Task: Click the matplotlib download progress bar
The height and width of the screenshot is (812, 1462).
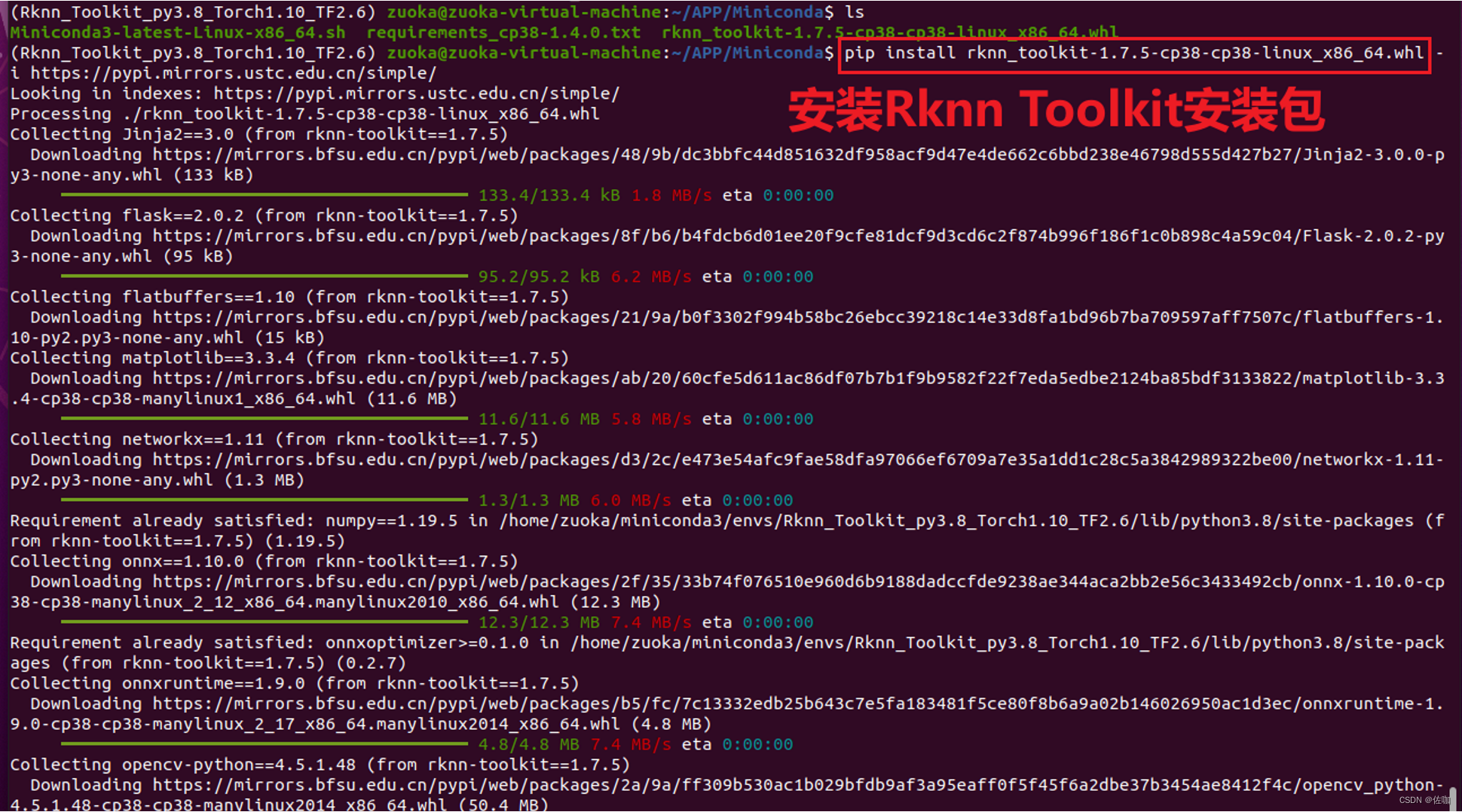Action: [264, 419]
